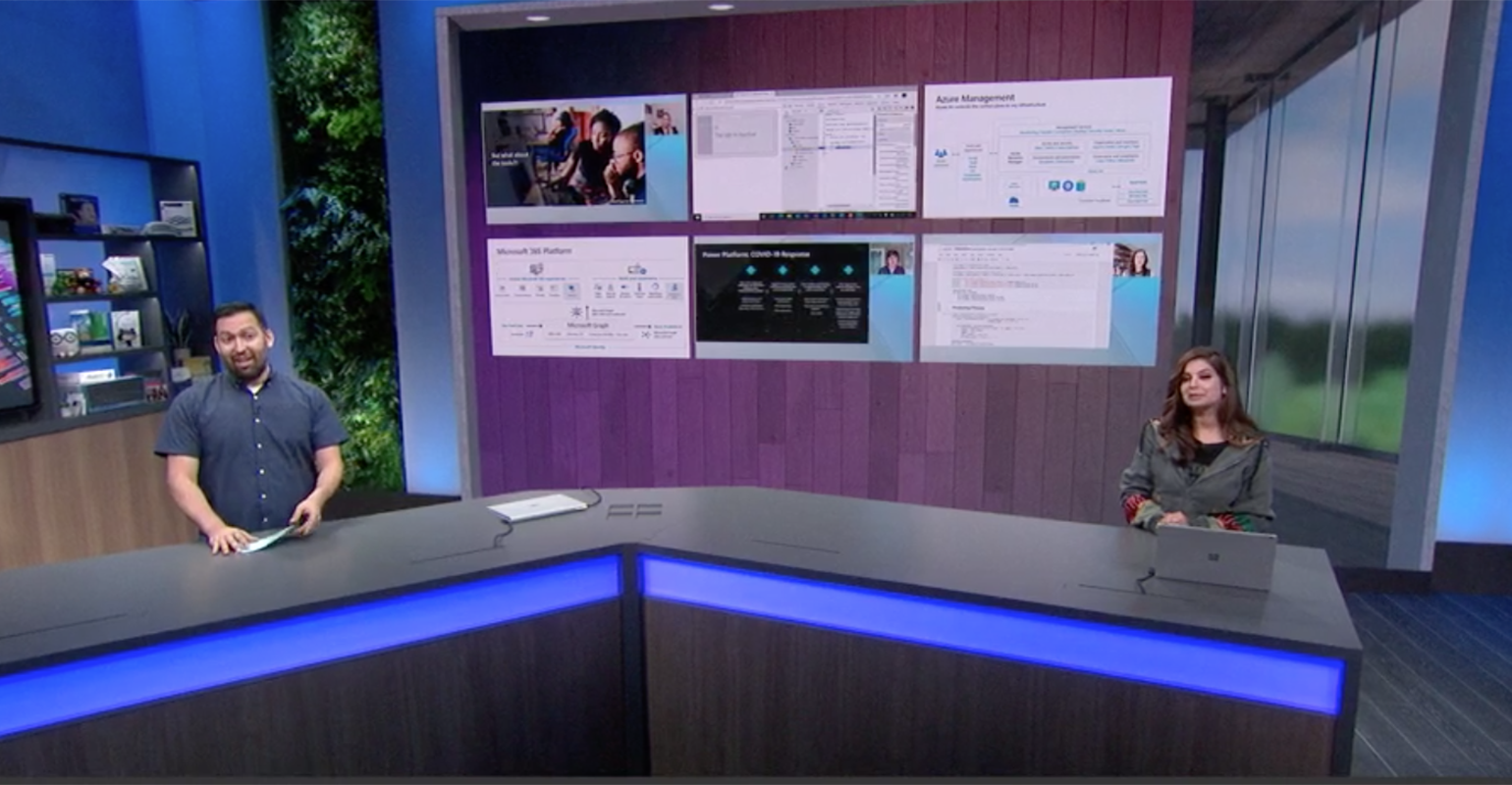Select the Power Platform COVID-19 Response slide
Viewport: 1512px width, 785px height.
pyautogui.click(x=804, y=296)
